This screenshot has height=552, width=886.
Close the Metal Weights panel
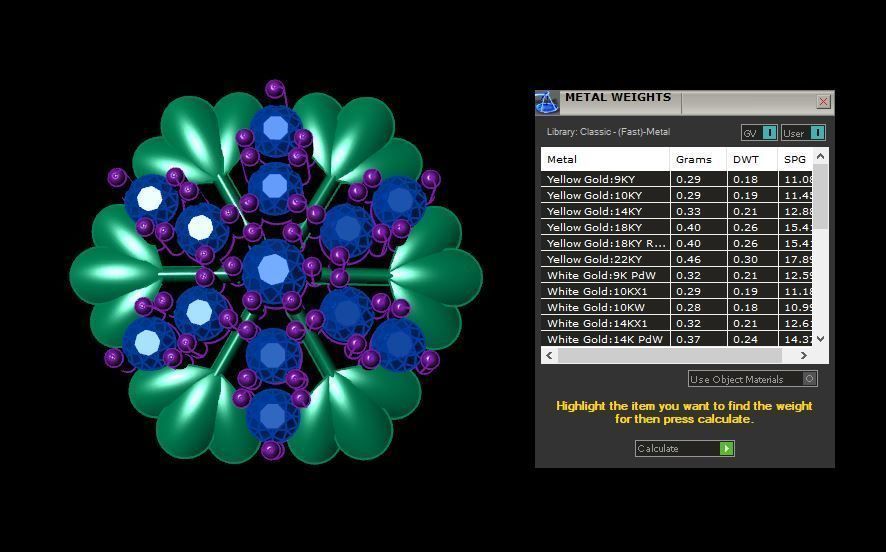point(823,102)
